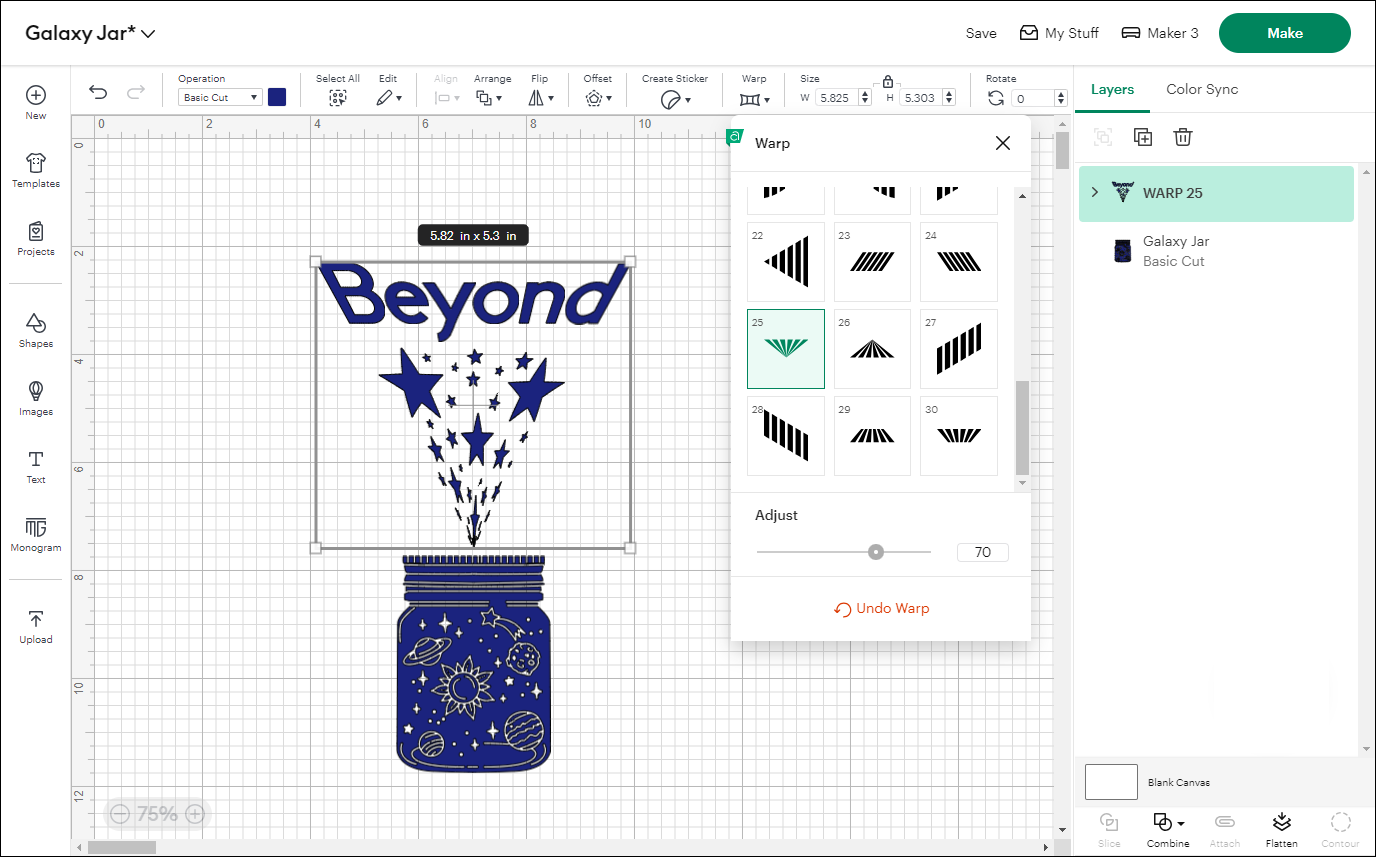
Task: Toggle the size aspect ratio lock
Action: point(889,80)
